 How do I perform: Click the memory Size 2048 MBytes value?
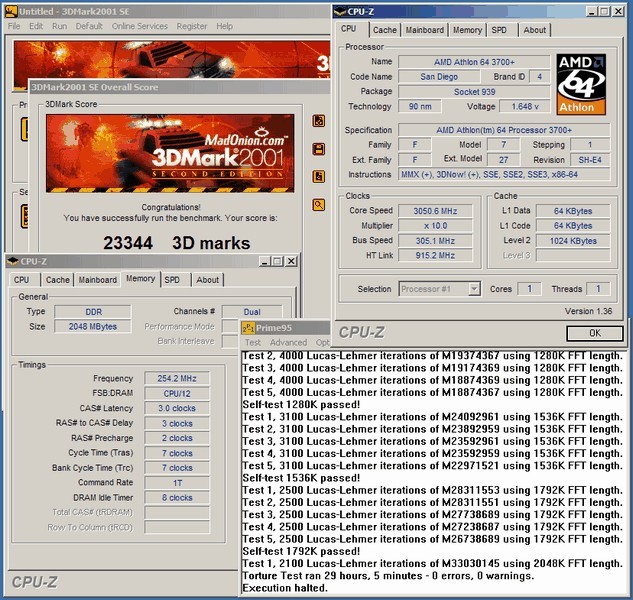(x=92, y=326)
